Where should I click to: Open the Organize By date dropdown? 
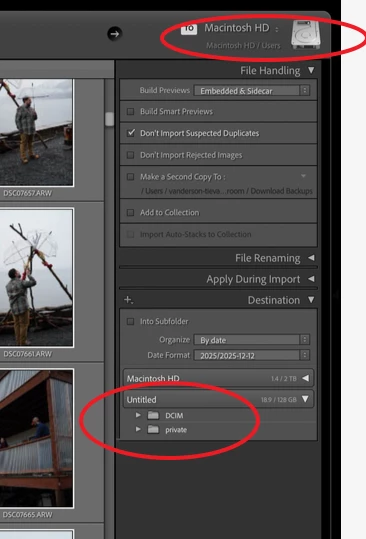252,340
